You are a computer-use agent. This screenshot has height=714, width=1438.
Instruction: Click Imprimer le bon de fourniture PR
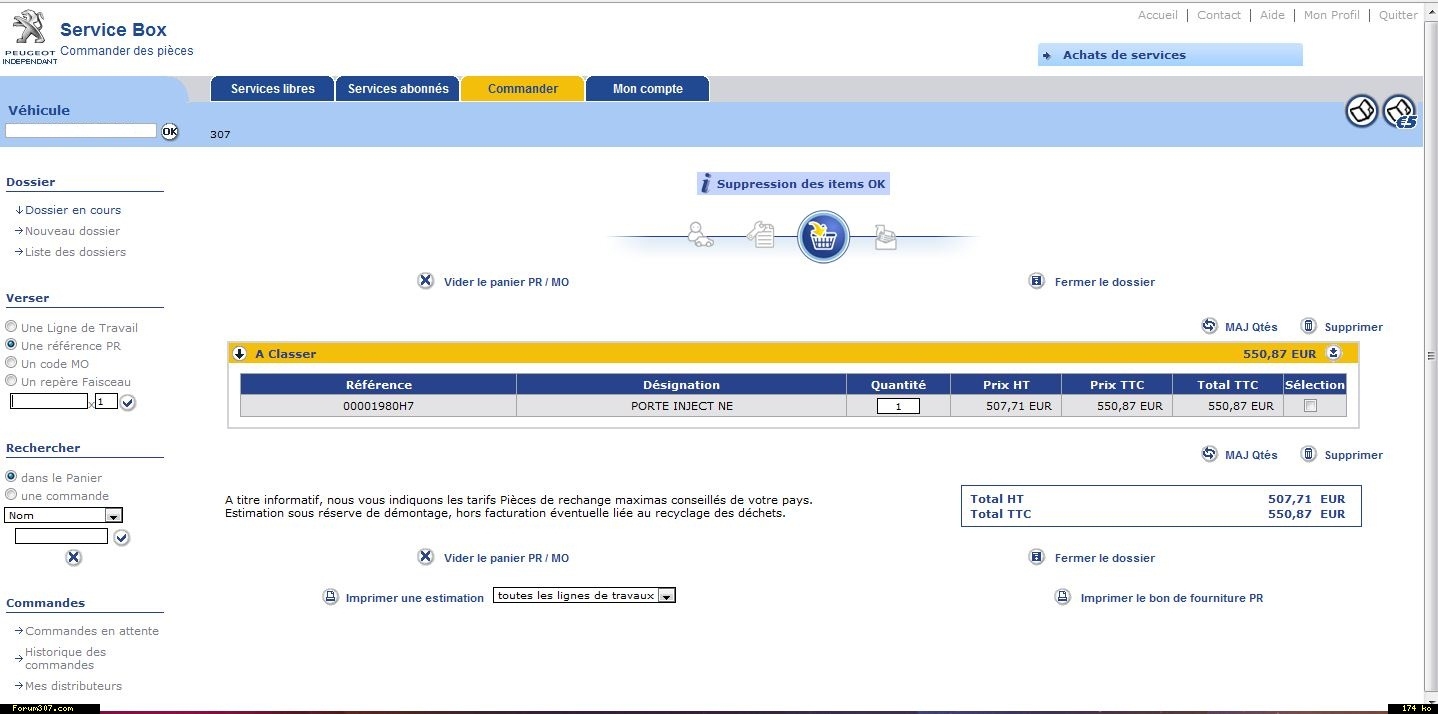(x=1171, y=598)
